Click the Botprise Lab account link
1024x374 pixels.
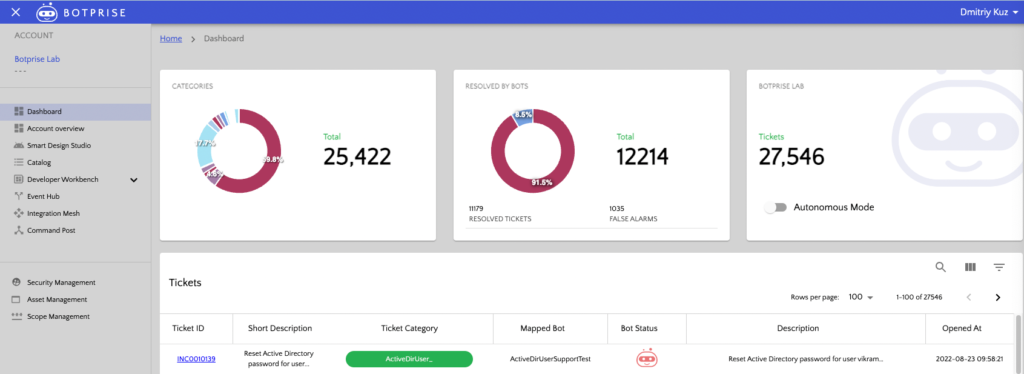(37, 59)
